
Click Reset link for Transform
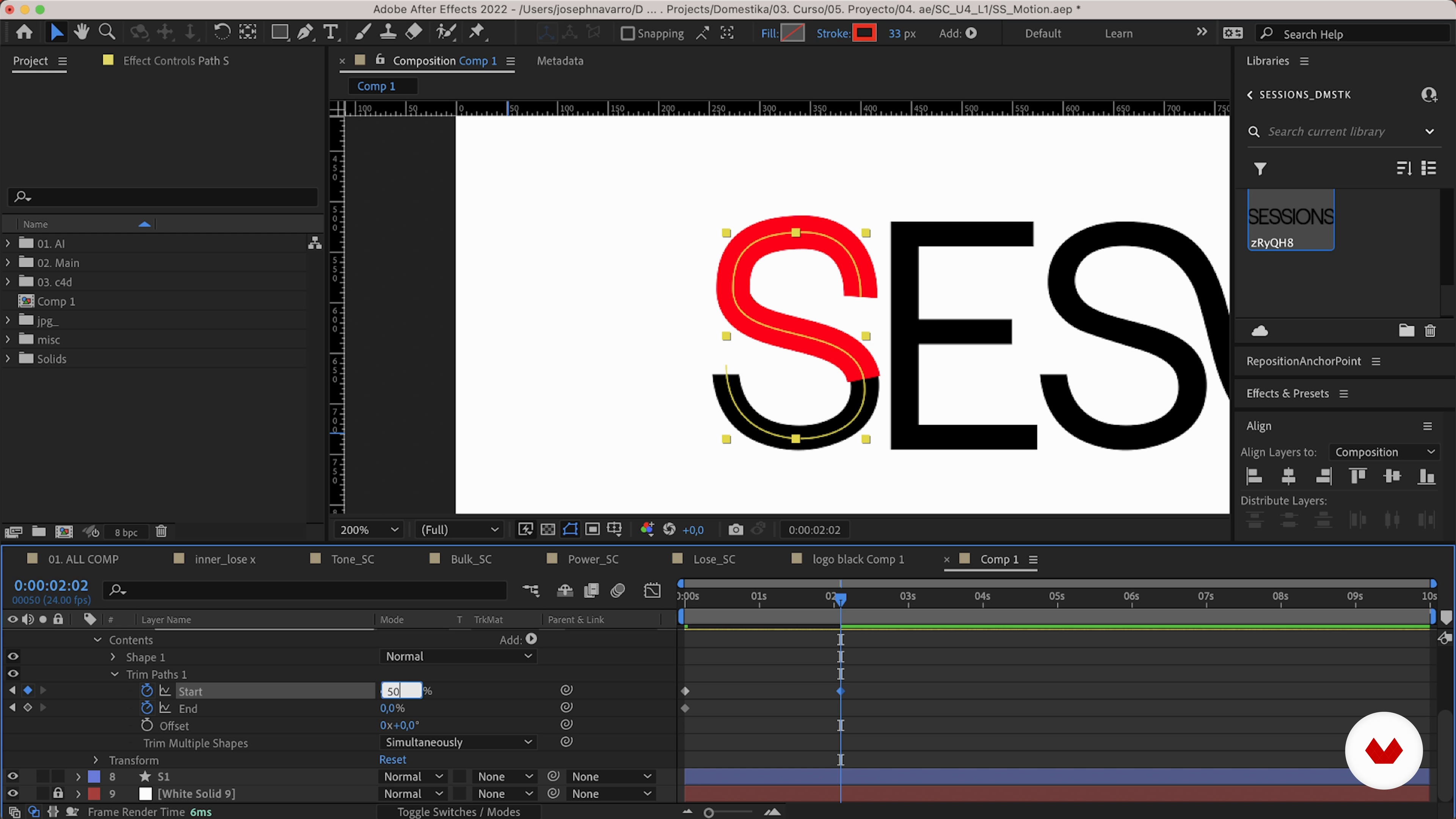pos(392,759)
